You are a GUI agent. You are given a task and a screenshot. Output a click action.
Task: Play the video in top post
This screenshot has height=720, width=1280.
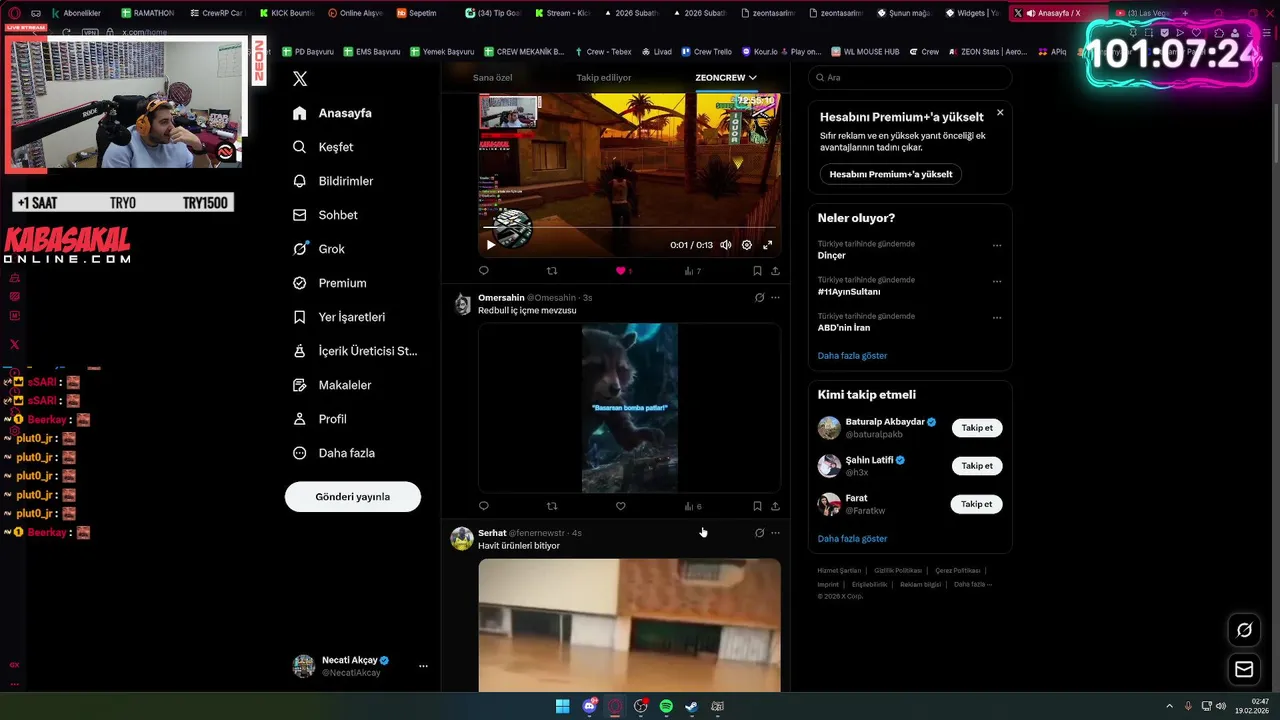pyautogui.click(x=491, y=245)
